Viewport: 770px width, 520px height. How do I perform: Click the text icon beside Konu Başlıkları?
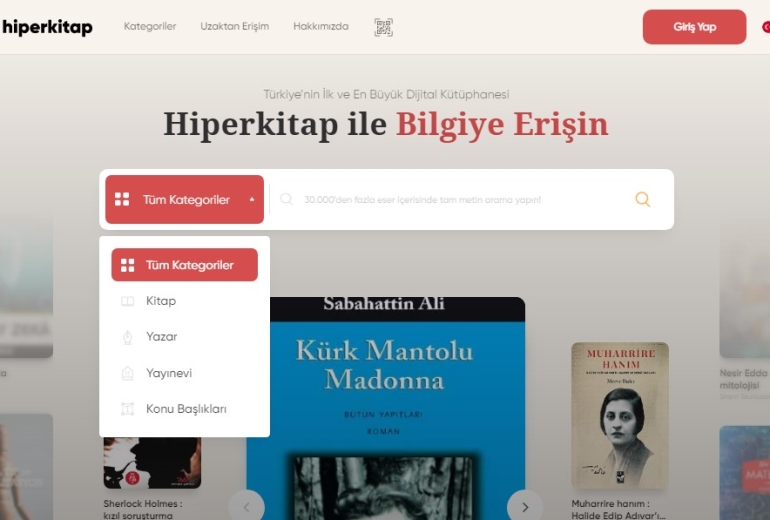coord(127,409)
